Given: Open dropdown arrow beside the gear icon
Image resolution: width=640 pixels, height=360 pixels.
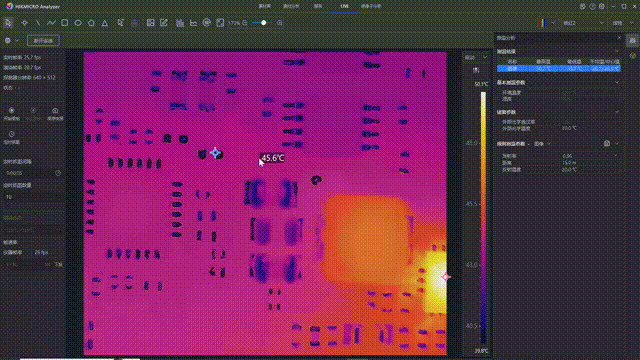Looking at the screenshot, I should (x=17, y=40).
